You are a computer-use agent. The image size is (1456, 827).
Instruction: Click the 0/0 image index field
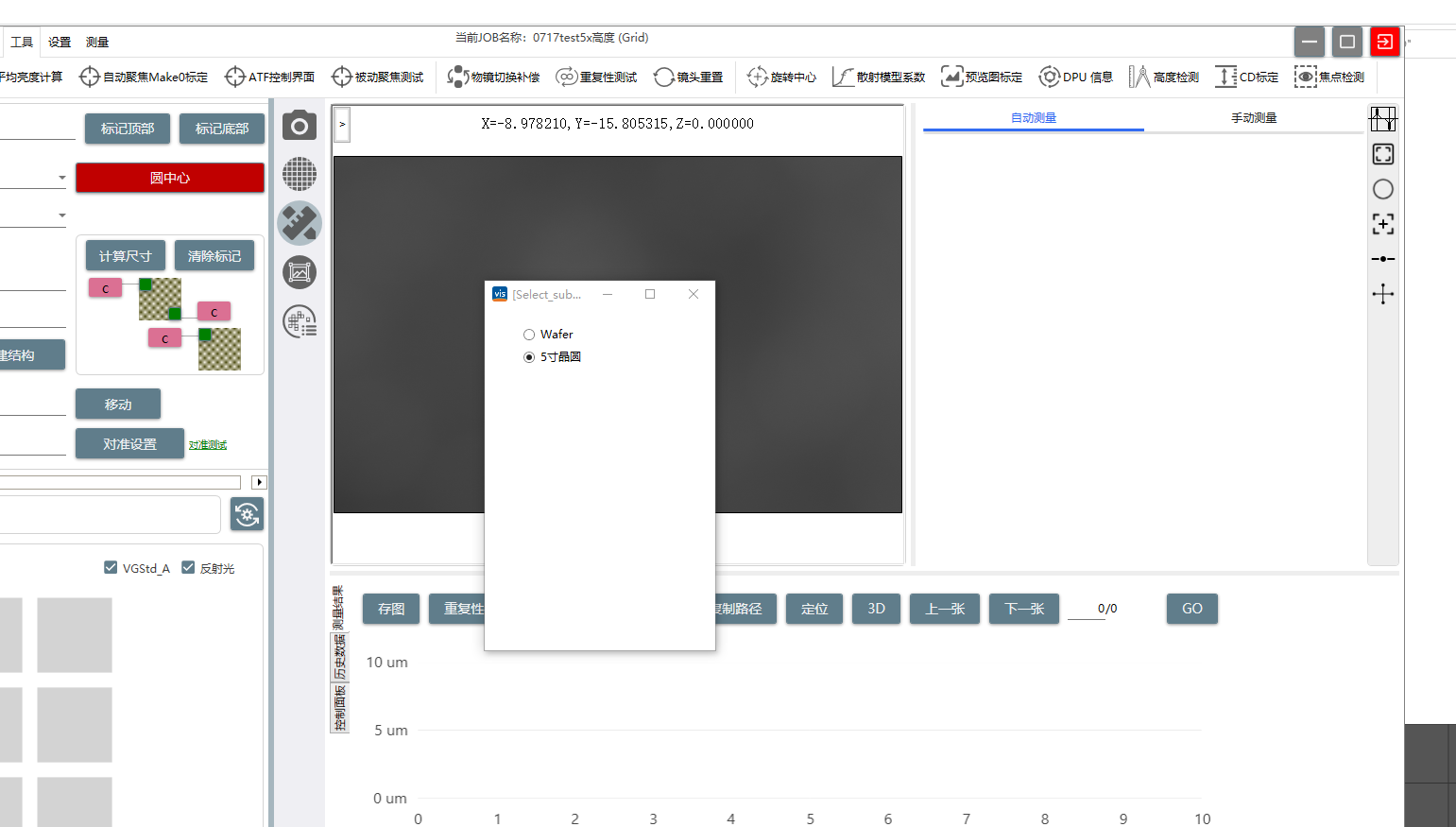tap(1106, 609)
